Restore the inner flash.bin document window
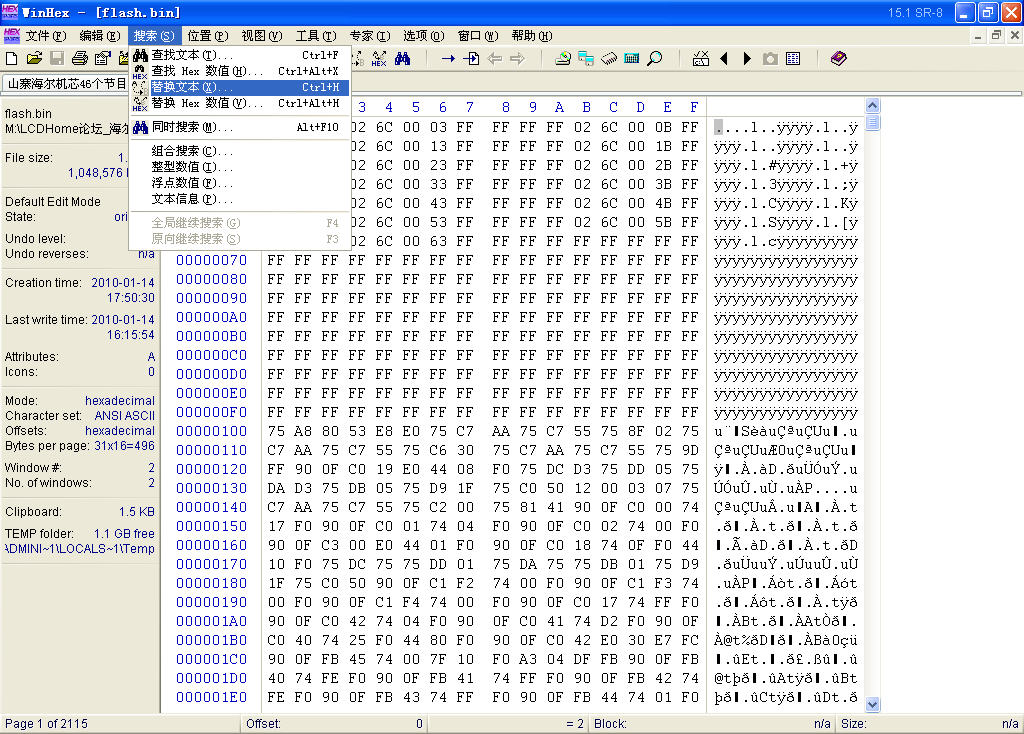The width and height of the screenshot is (1024, 734). pos(996,35)
